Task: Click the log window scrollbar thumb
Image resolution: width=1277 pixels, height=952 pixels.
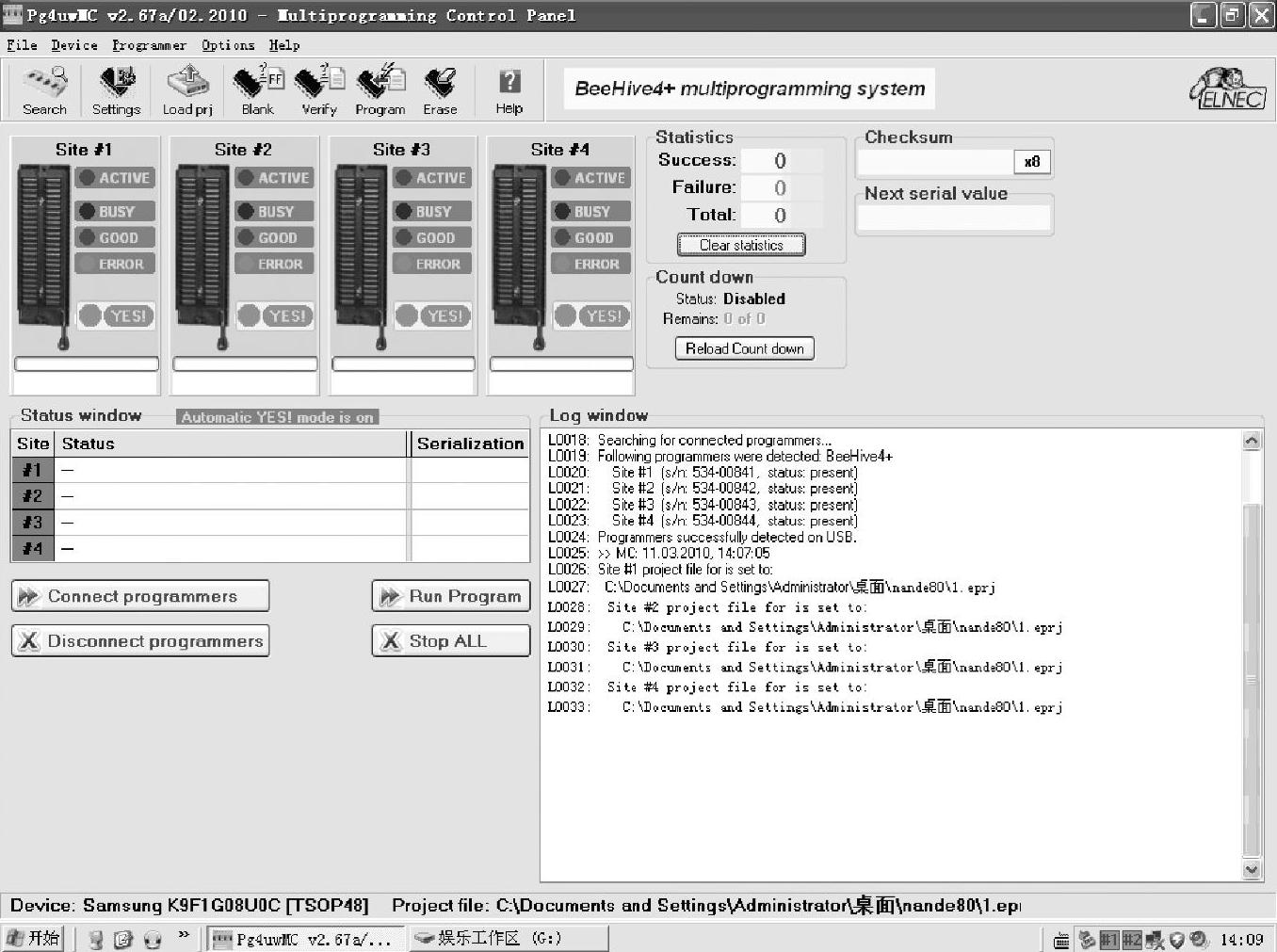Action: (x=1252, y=680)
